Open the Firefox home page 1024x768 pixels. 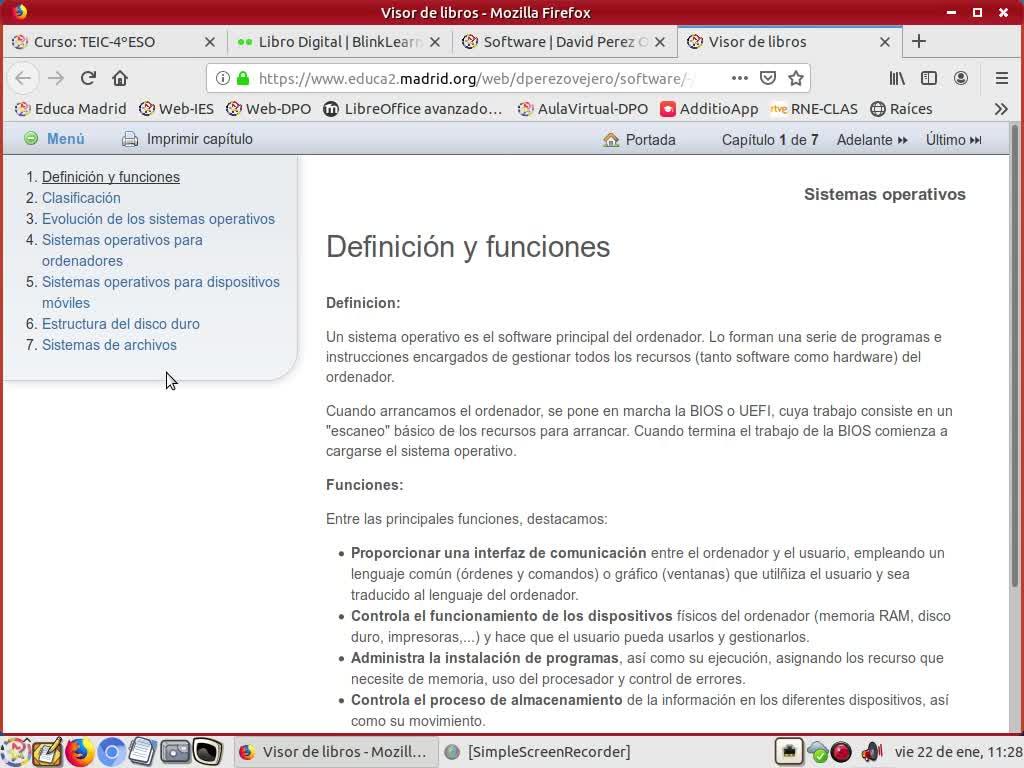click(120, 78)
